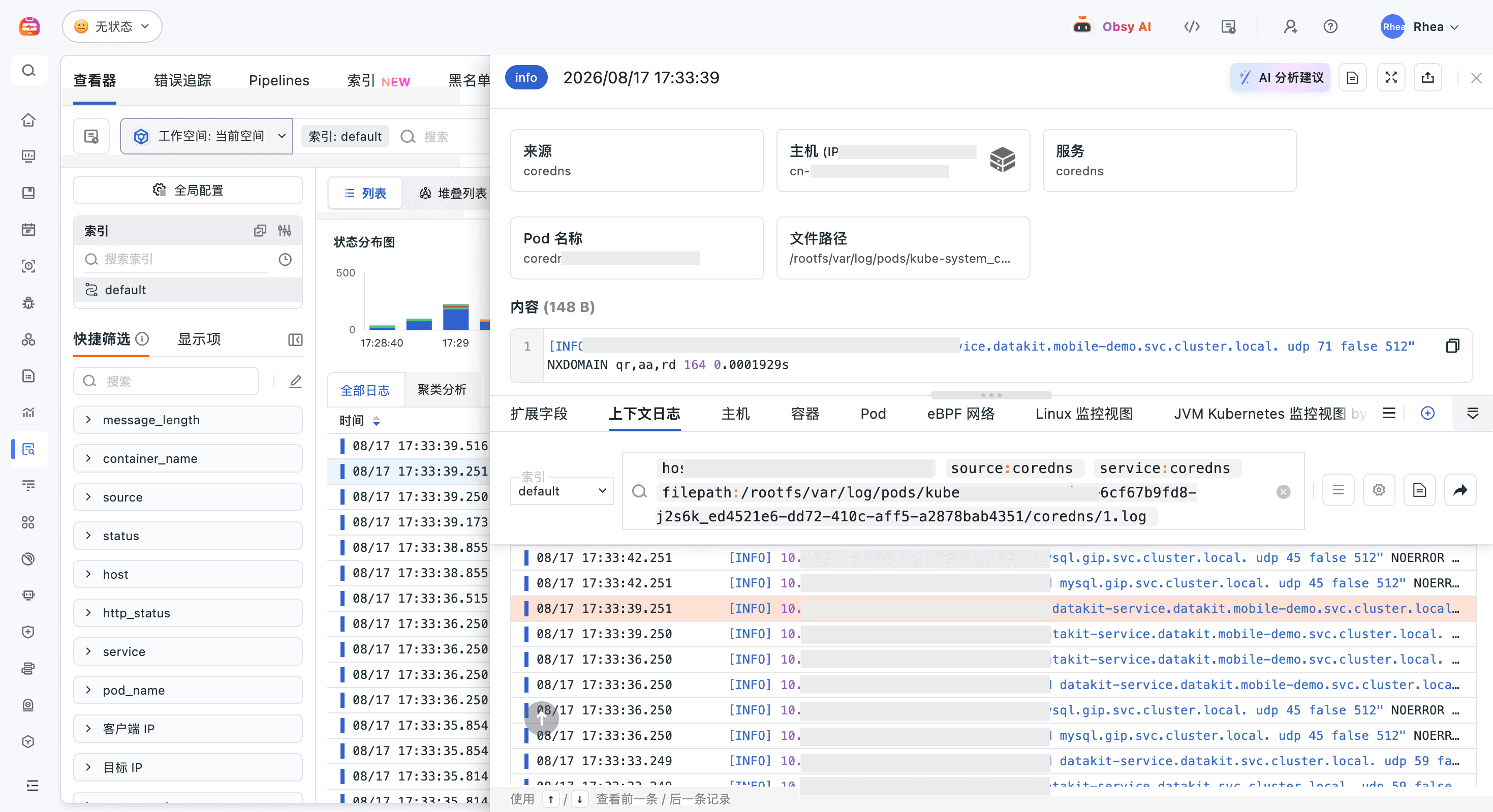Collapse the quick filter panel icon
The height and width of the screenshot is (812, 1493).
pos(296,339)
